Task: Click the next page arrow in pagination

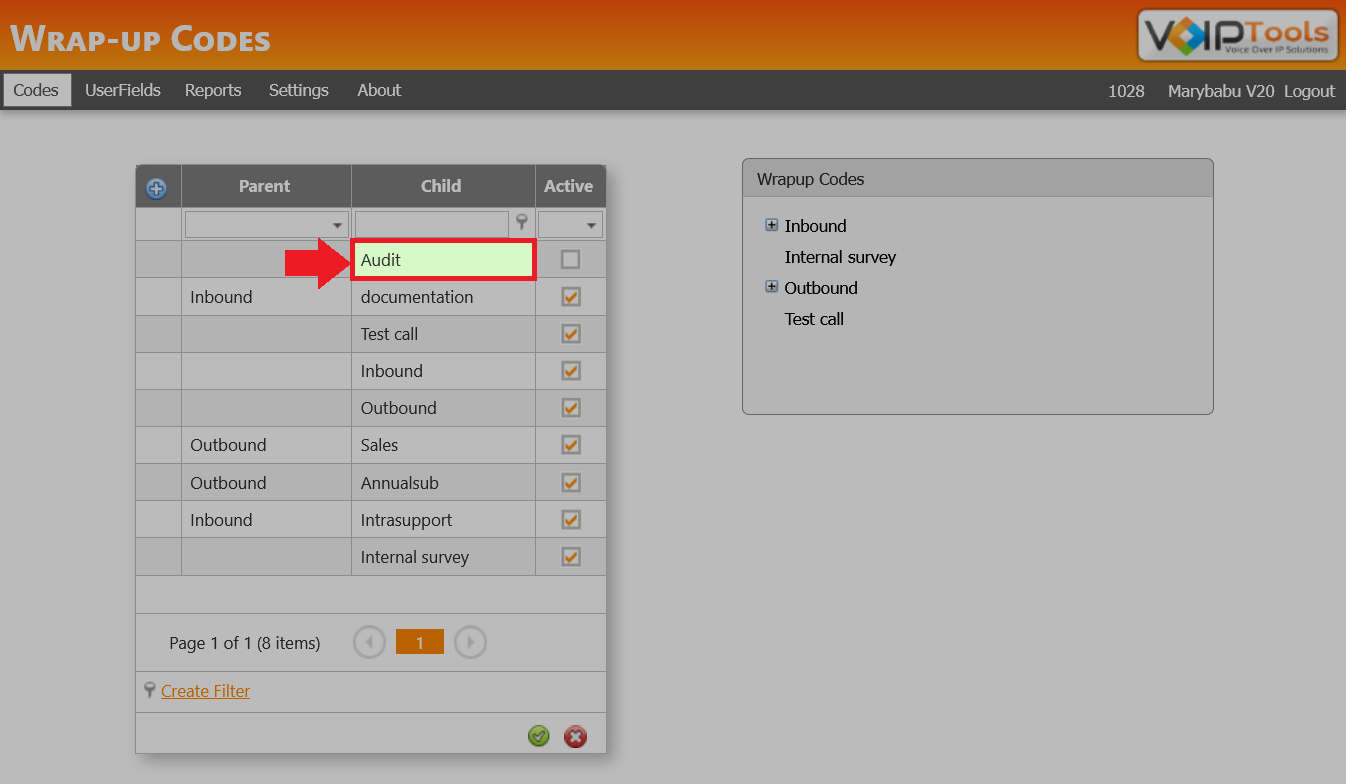Action: click(470, 641)
